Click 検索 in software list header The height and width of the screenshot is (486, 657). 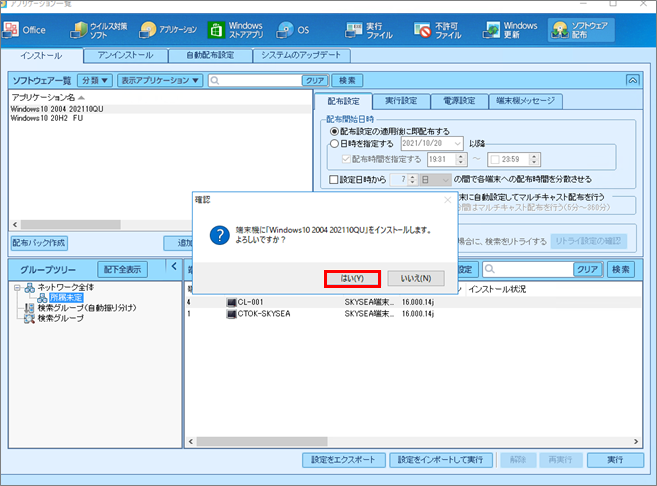tap(347, 80)
